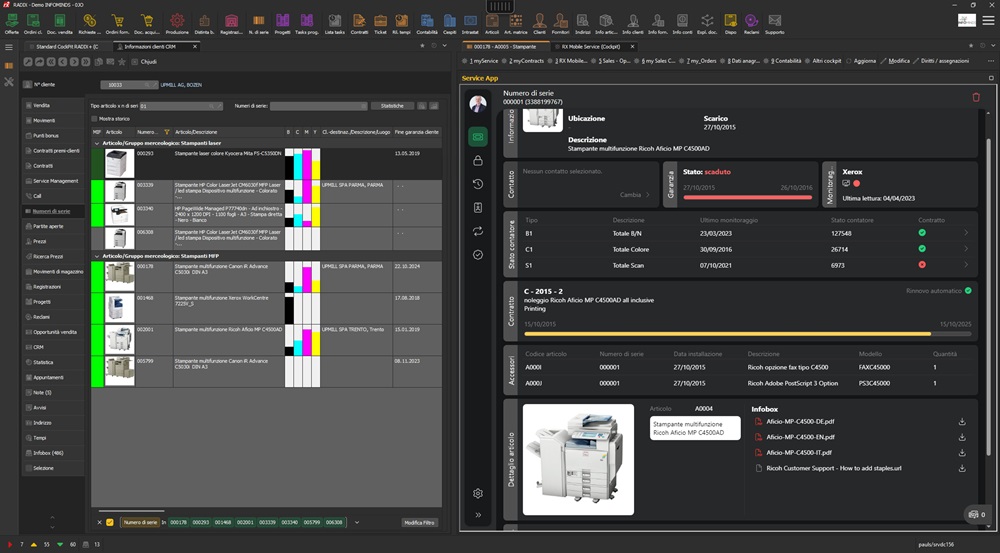This screenshot has height=553, width=1000.
Task: Open the Reclami toolbar icon
Action: pyautogui.click(x=751, y=22)
